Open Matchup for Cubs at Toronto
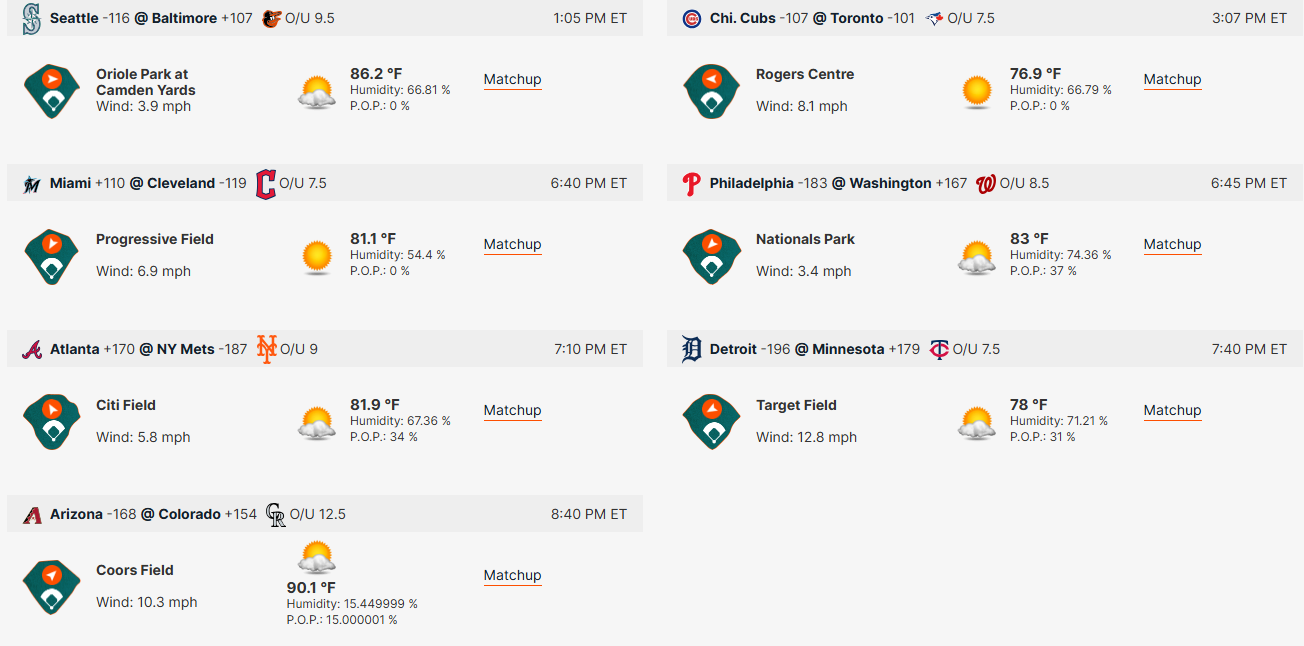1304x646 pixels. (1172, 79)
